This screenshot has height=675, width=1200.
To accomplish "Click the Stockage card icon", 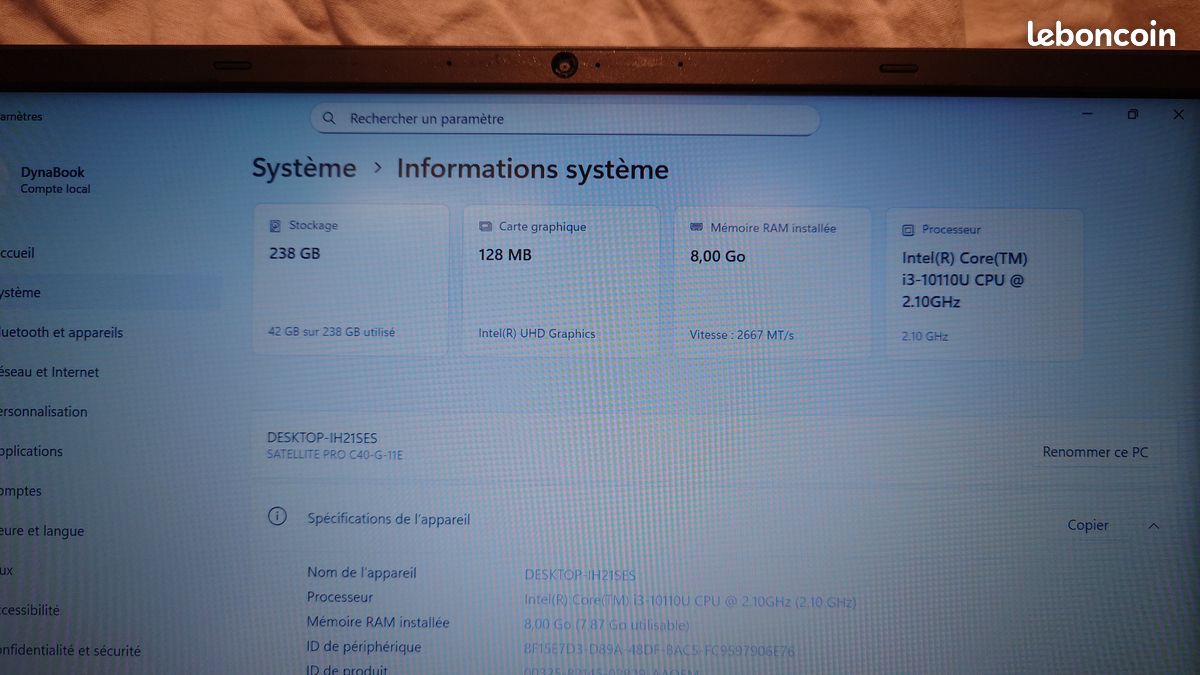I will (275, 226).
